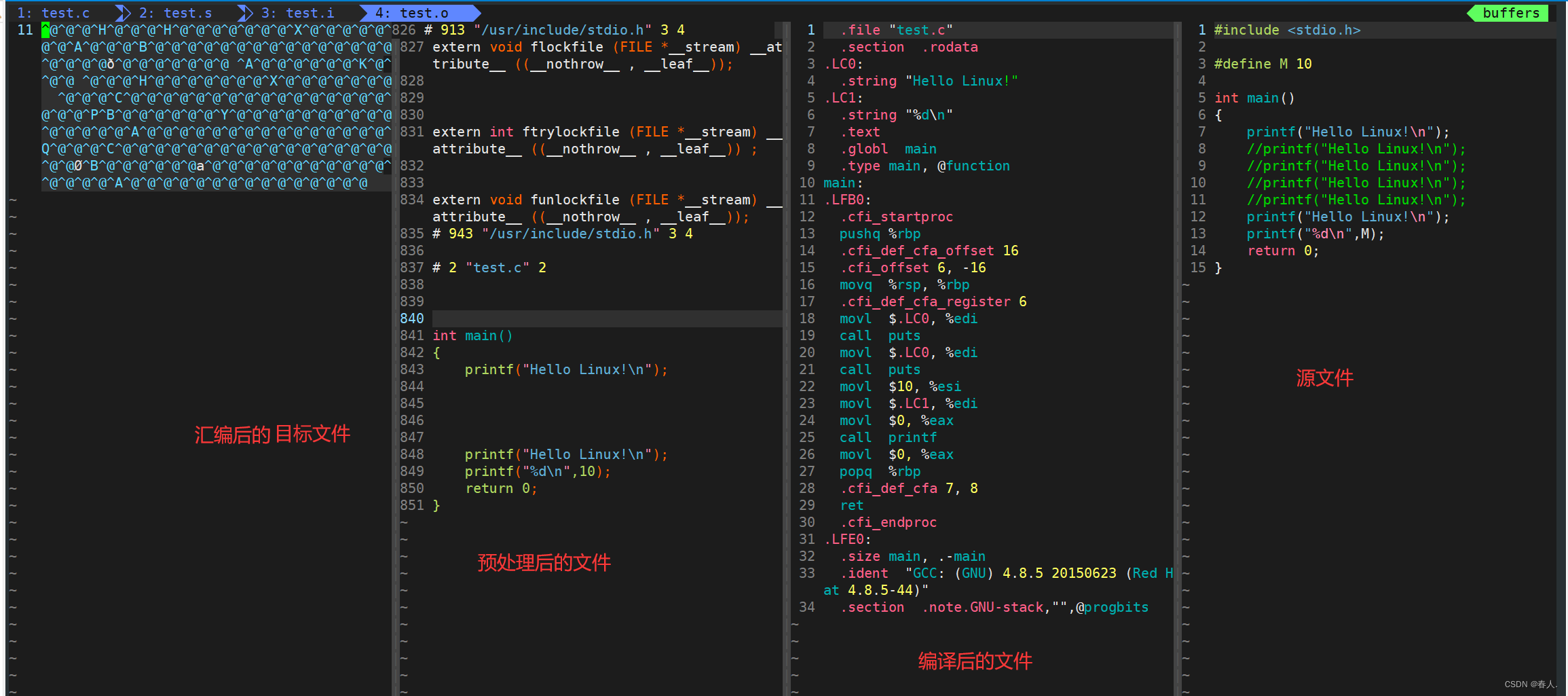Click the 'printf("%d\n",M);' source line
This screenshot has height=696, width=1568.
1315,234
